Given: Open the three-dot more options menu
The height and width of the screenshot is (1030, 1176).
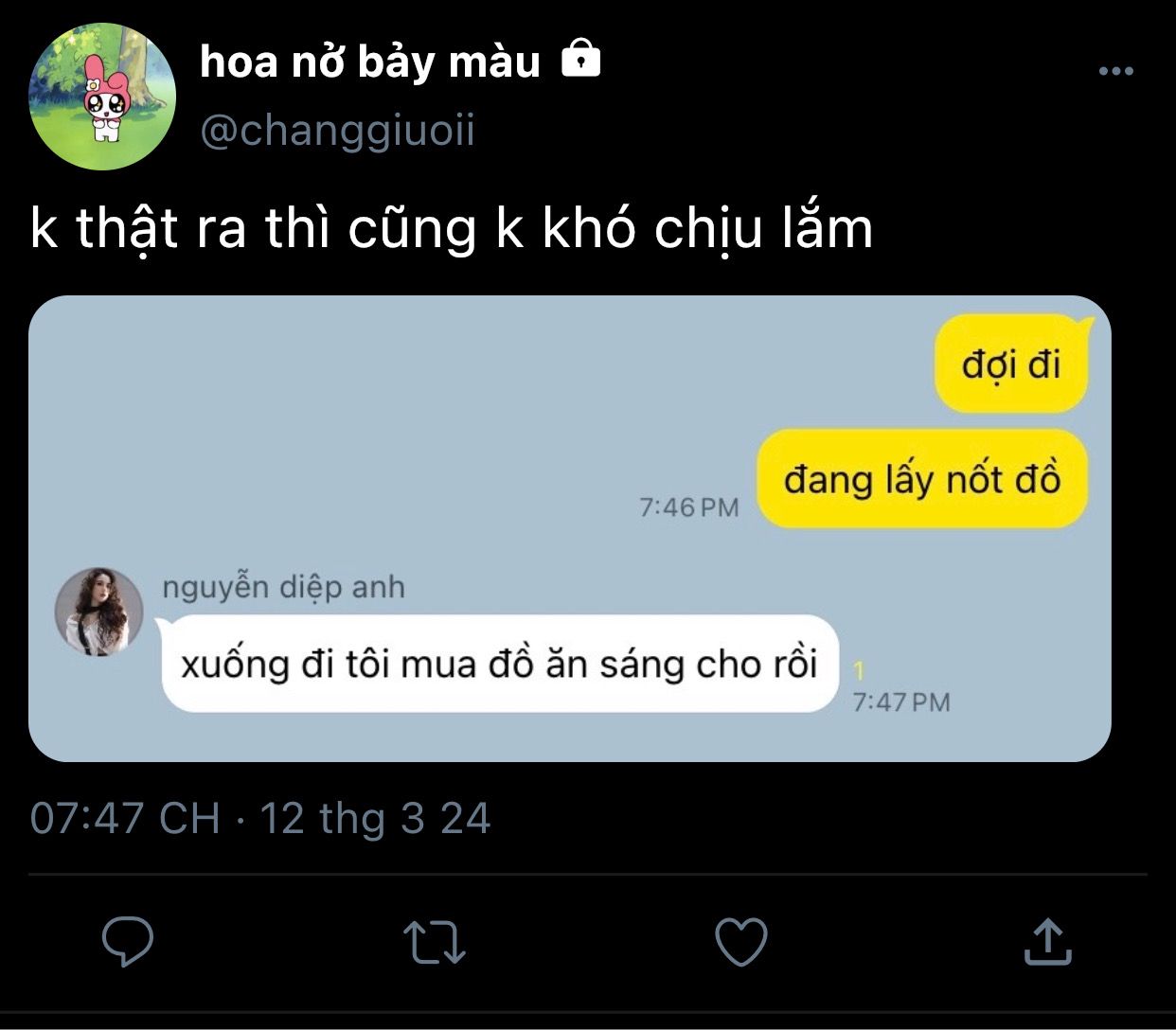Looking at the screenshot, I should [x=1116, y=71].
